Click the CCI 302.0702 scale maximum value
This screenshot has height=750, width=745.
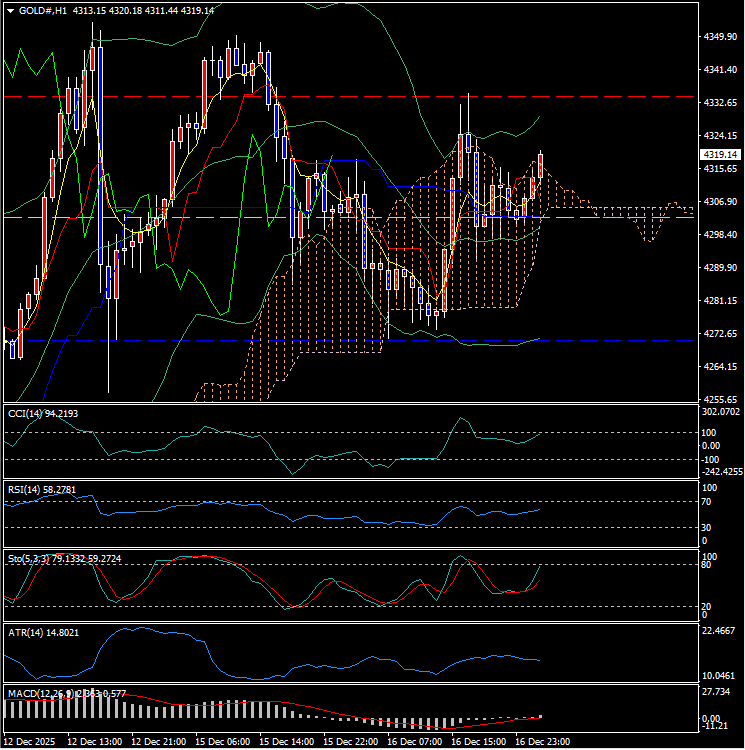pos(722,411)
